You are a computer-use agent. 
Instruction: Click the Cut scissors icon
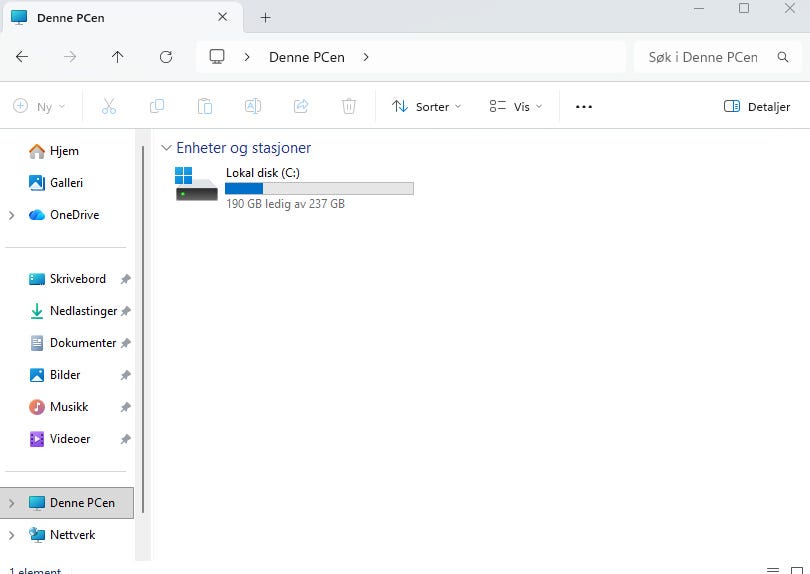109,106
